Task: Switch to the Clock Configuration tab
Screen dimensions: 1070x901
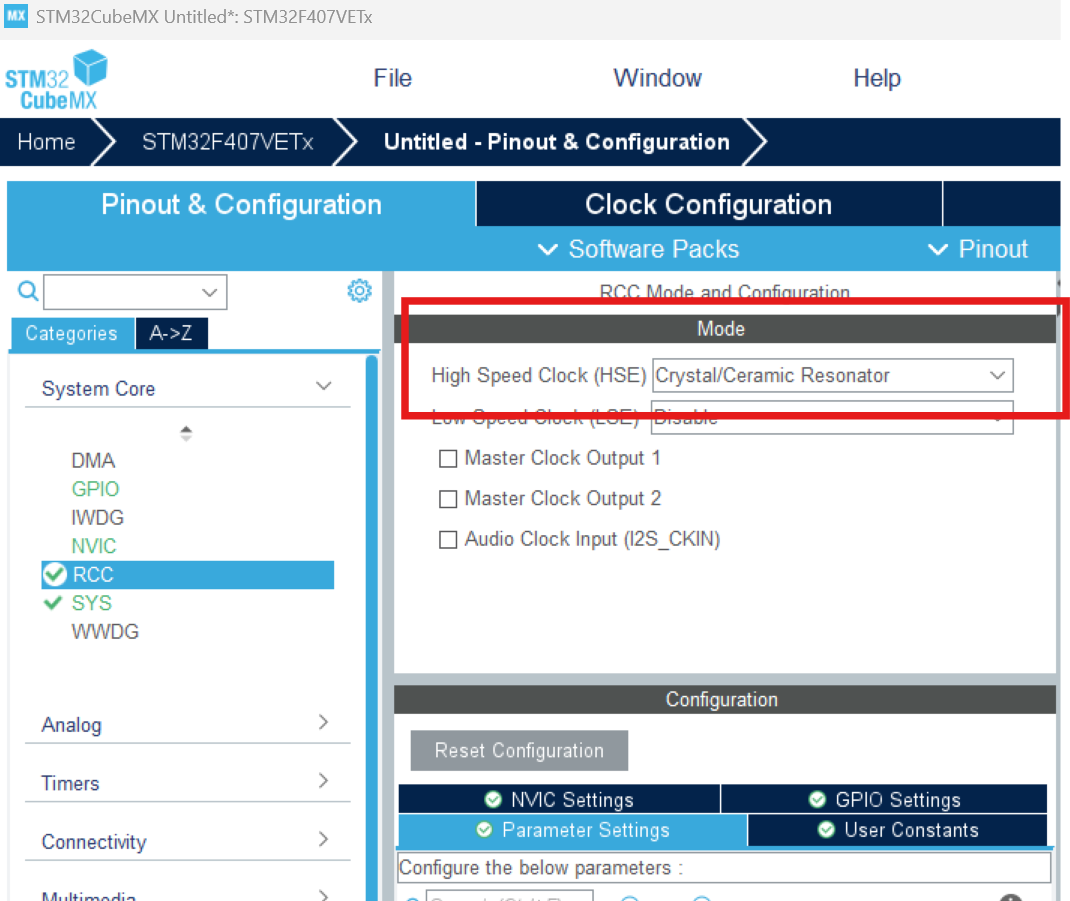Action: point(708,204)
